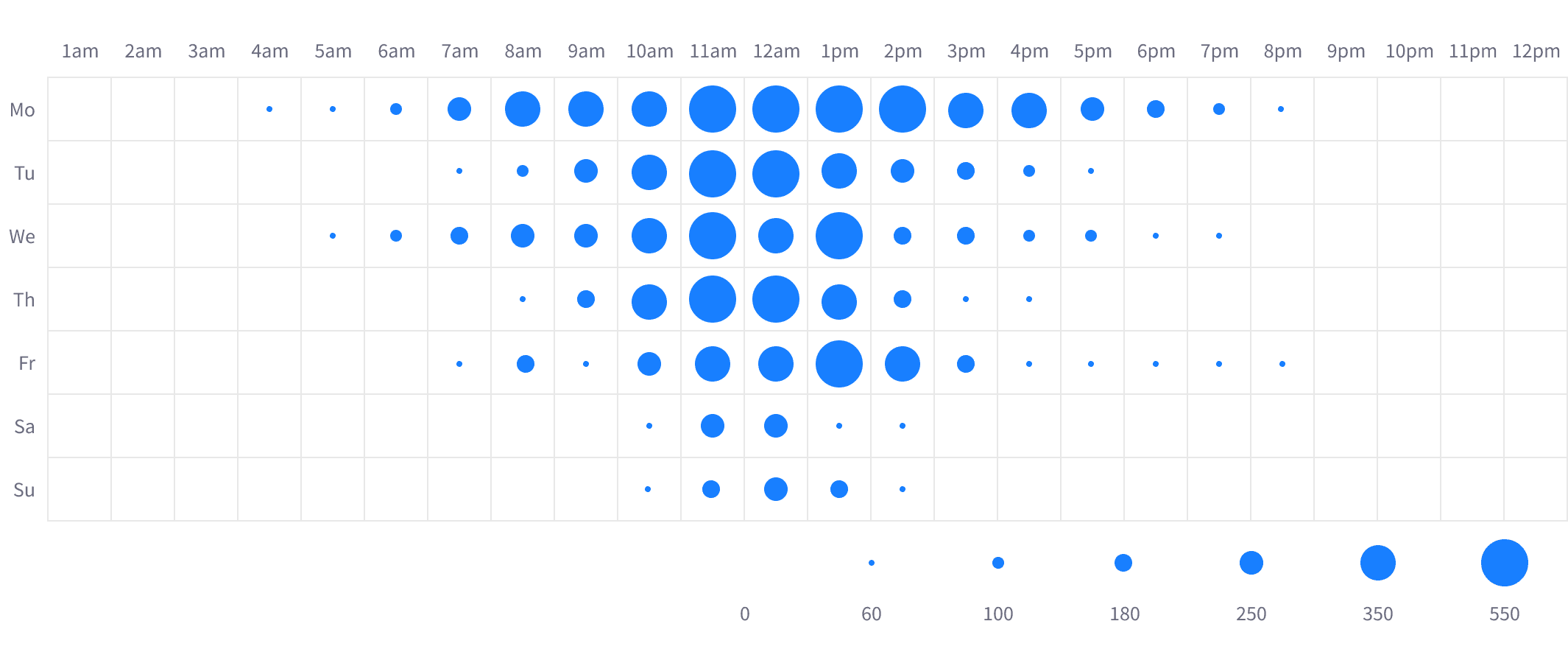
Task: Select the Sunday 12am bubble
Action: (x=775, y=489)
